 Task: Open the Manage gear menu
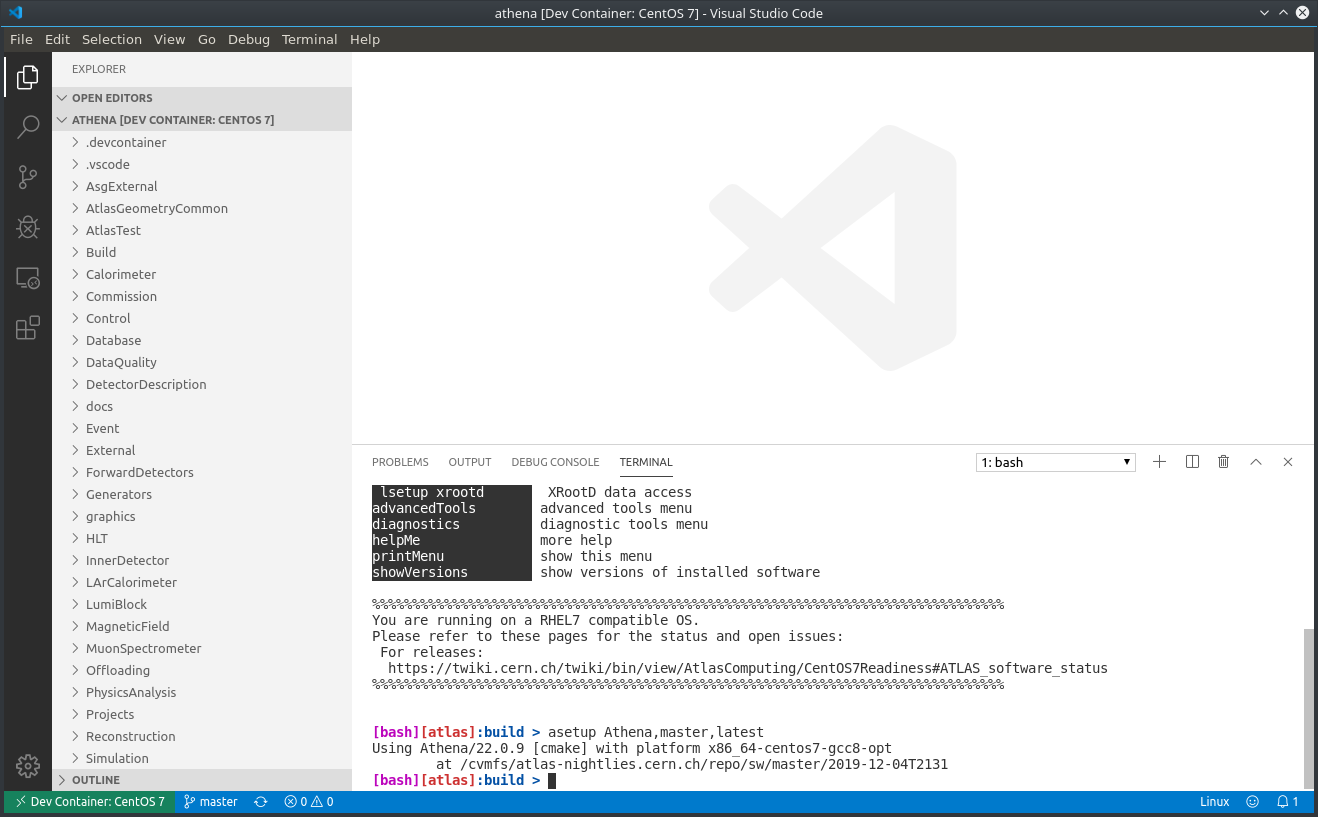pyautogui.click(x=27, y=766)
